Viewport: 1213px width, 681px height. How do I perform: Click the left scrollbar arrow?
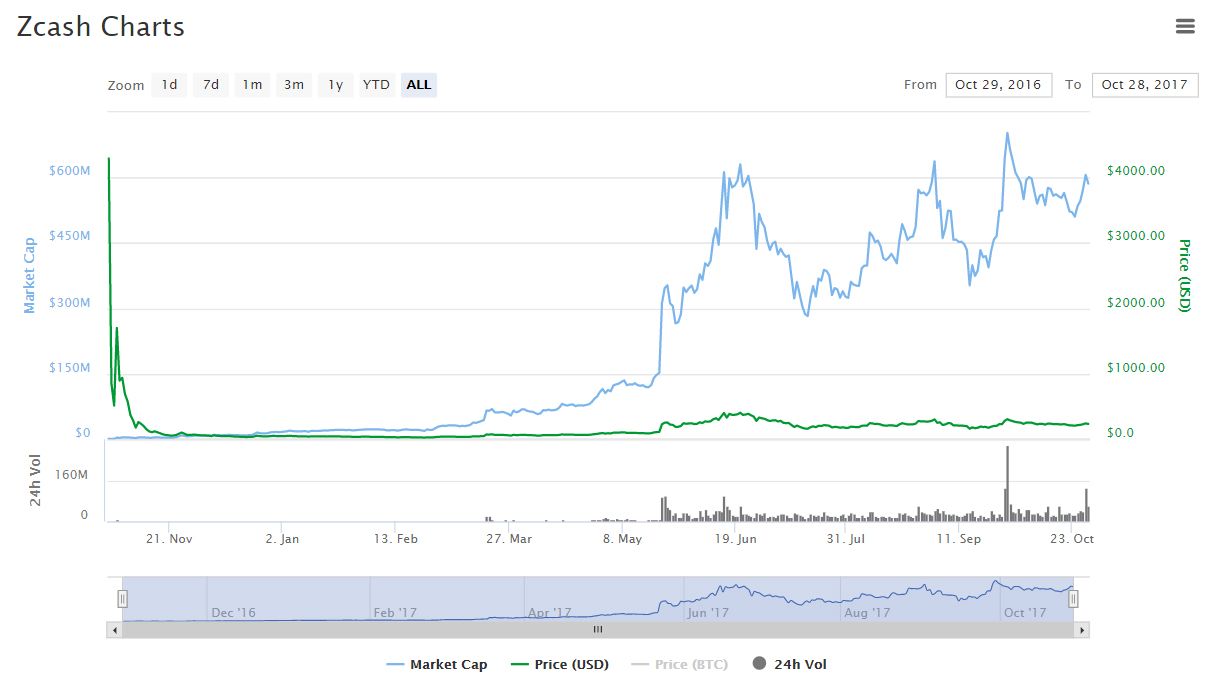(x=114, y=630)
